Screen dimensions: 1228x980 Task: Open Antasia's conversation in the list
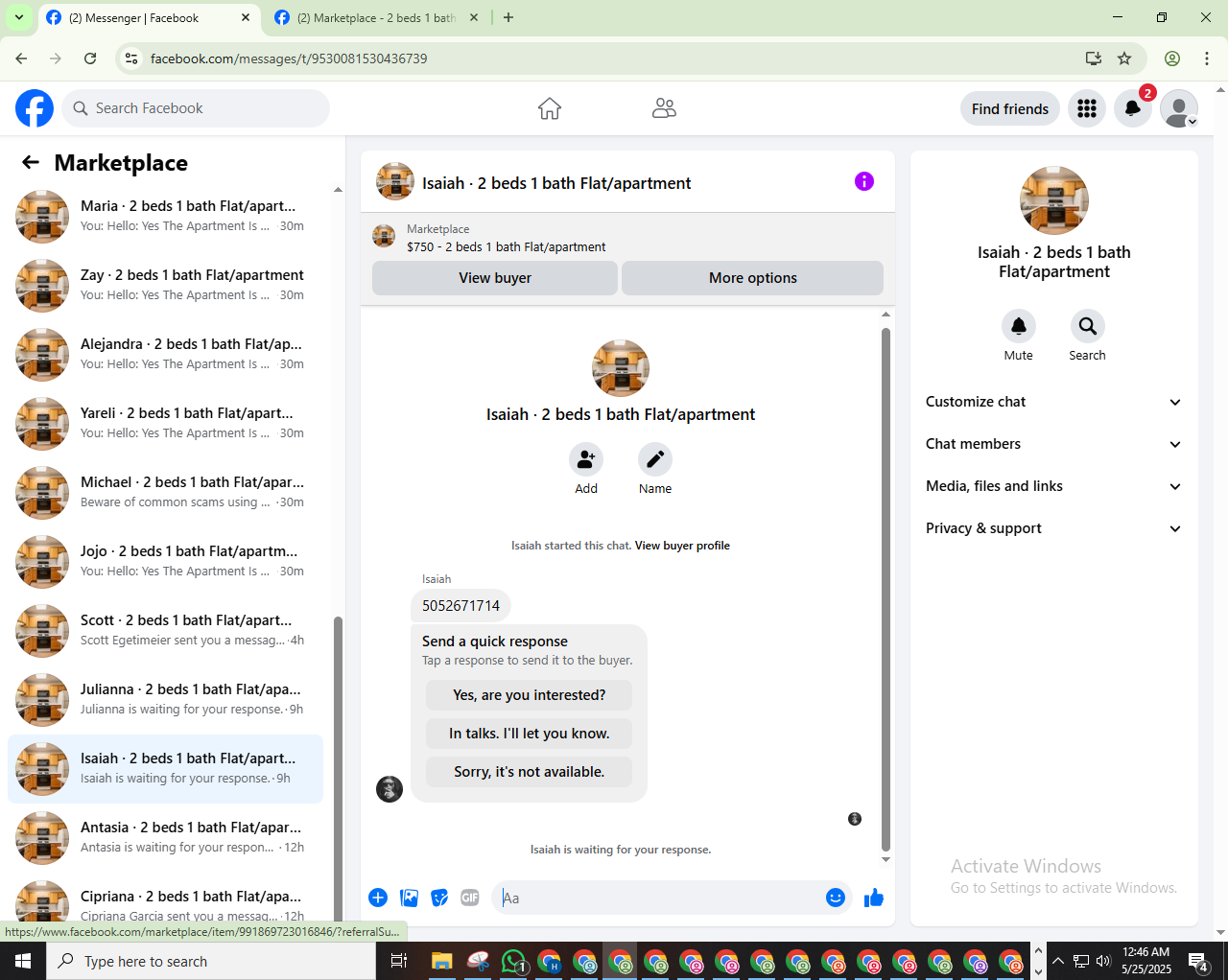tap(165, 838)
